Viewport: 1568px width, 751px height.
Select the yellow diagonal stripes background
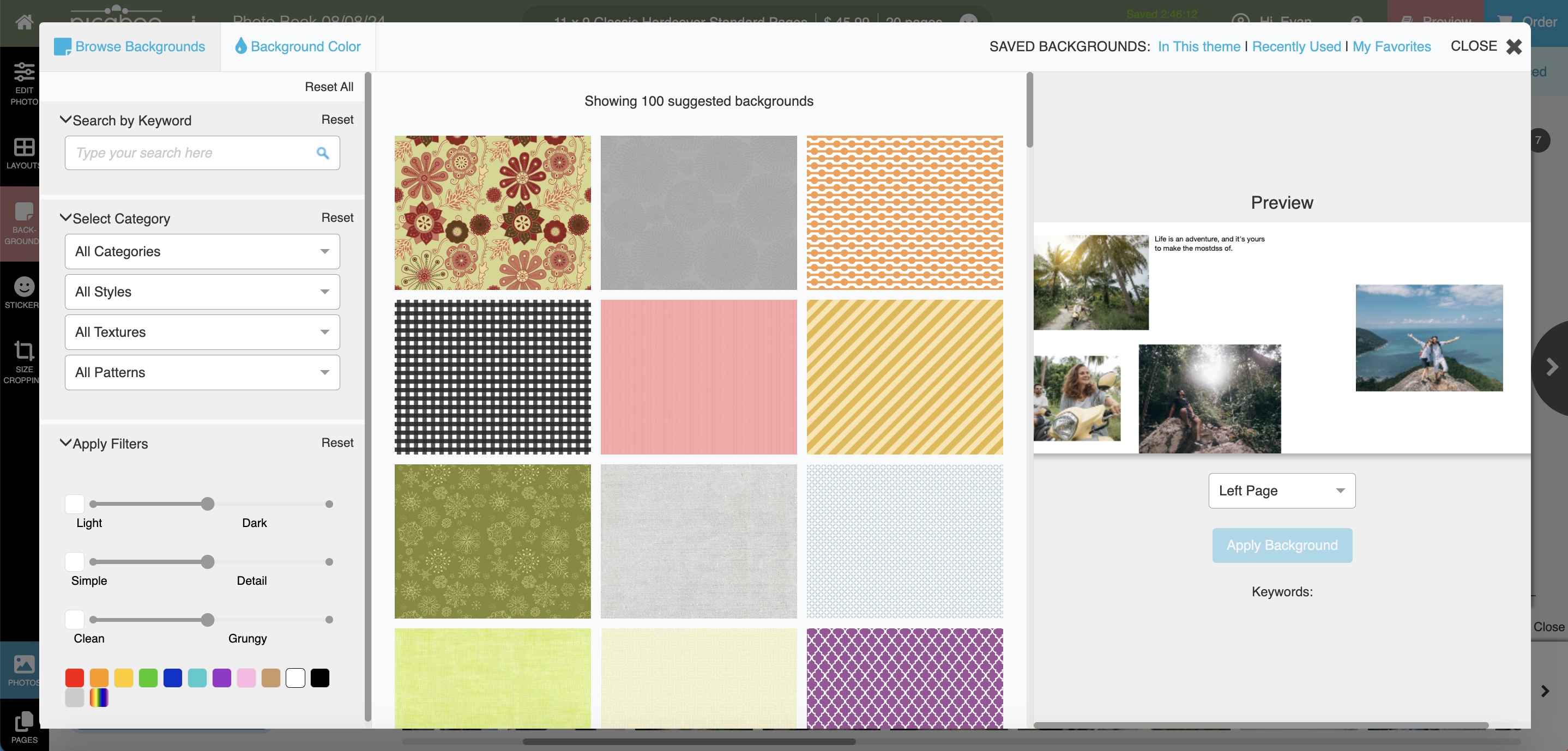pos(904,377)
